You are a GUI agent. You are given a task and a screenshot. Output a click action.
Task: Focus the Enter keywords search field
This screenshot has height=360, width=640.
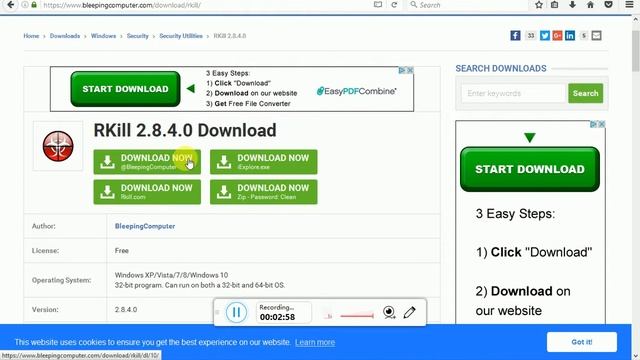tap(513, 93)
